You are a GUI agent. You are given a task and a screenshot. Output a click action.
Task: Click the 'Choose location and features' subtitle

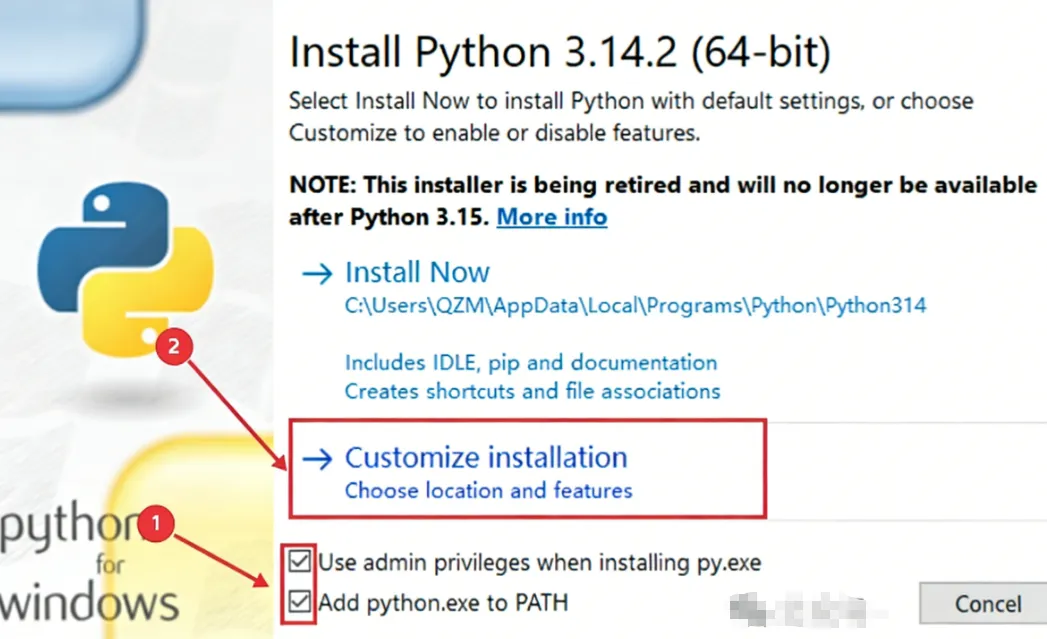pos(488,491)
